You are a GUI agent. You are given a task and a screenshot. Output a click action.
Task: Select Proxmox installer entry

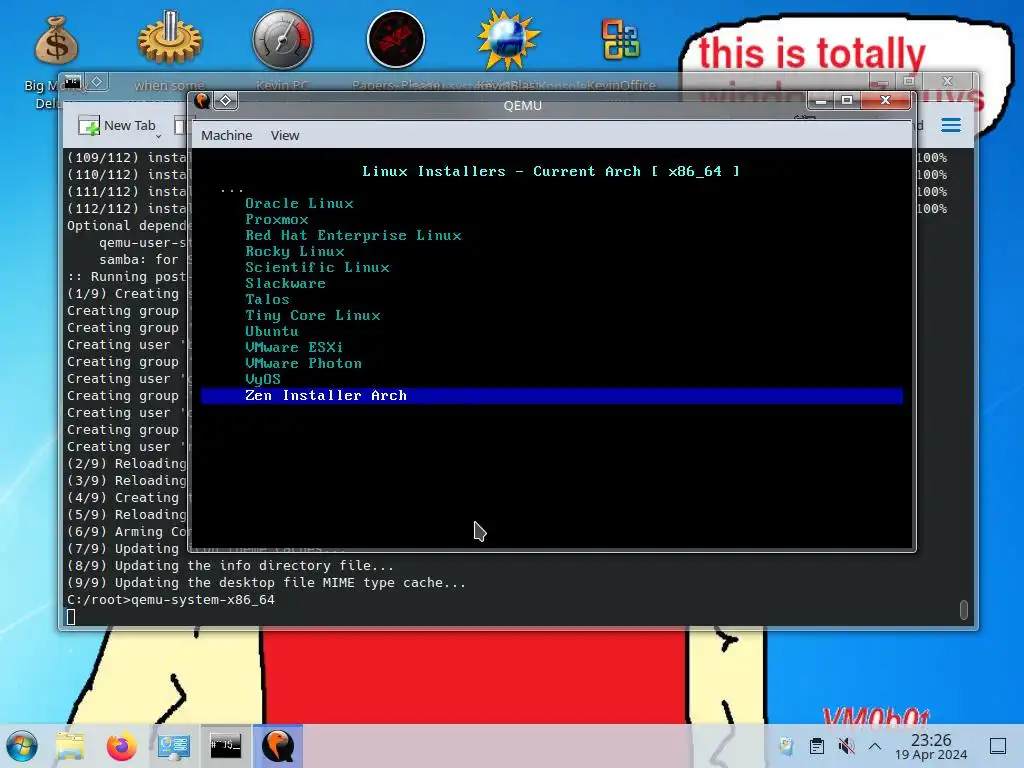pyautogui.click(x=276, y=219)
